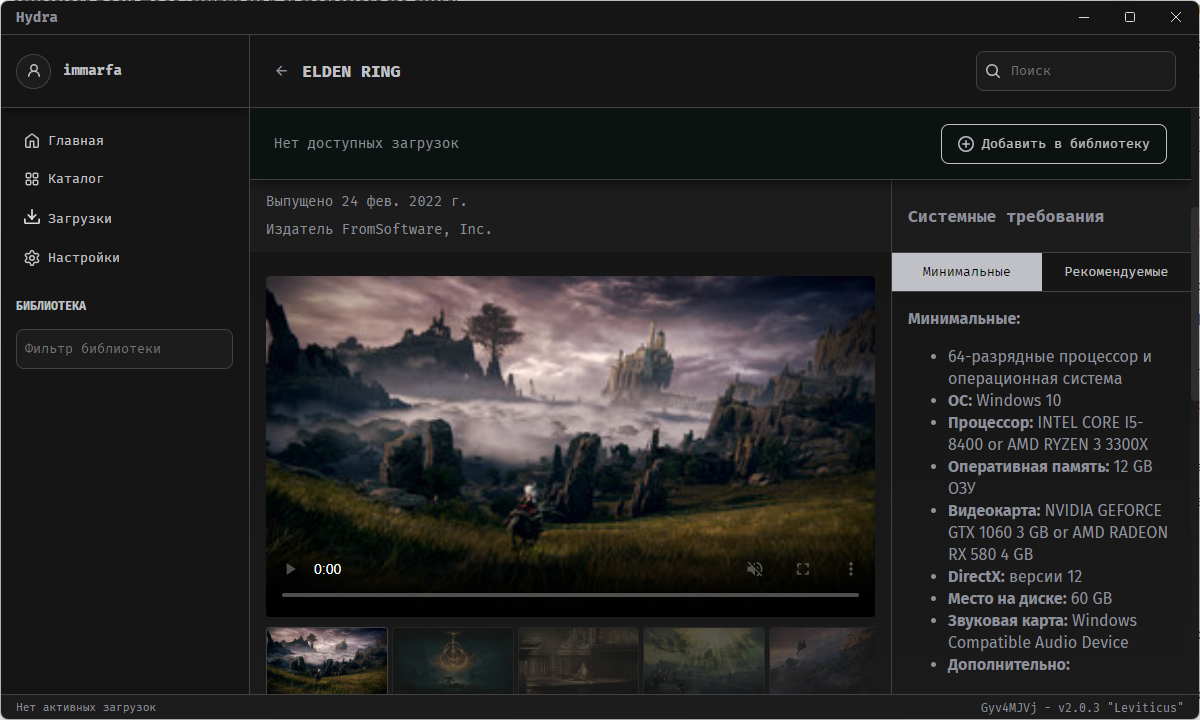Screen dimensions: 1200x720
Task: Click the settings gear icon
Action: (x=32, y=257)
